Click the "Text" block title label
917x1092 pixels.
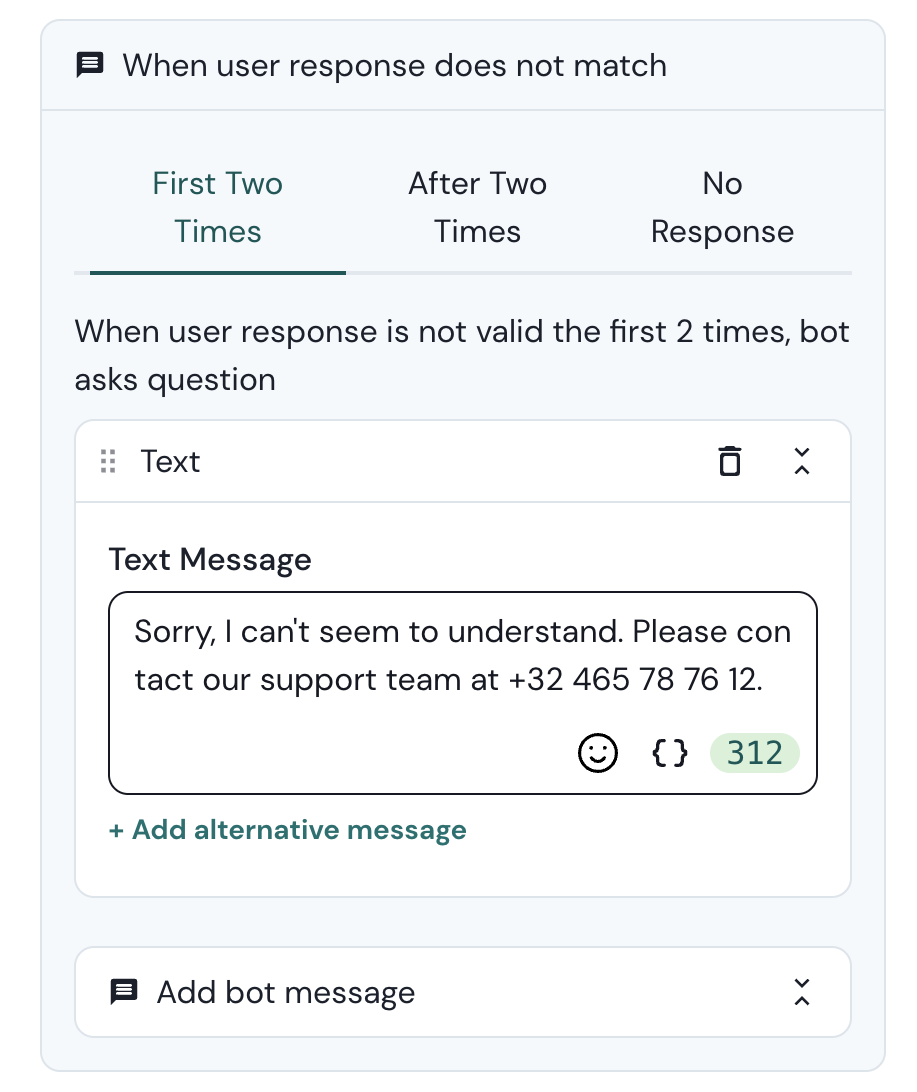point(170,462)
